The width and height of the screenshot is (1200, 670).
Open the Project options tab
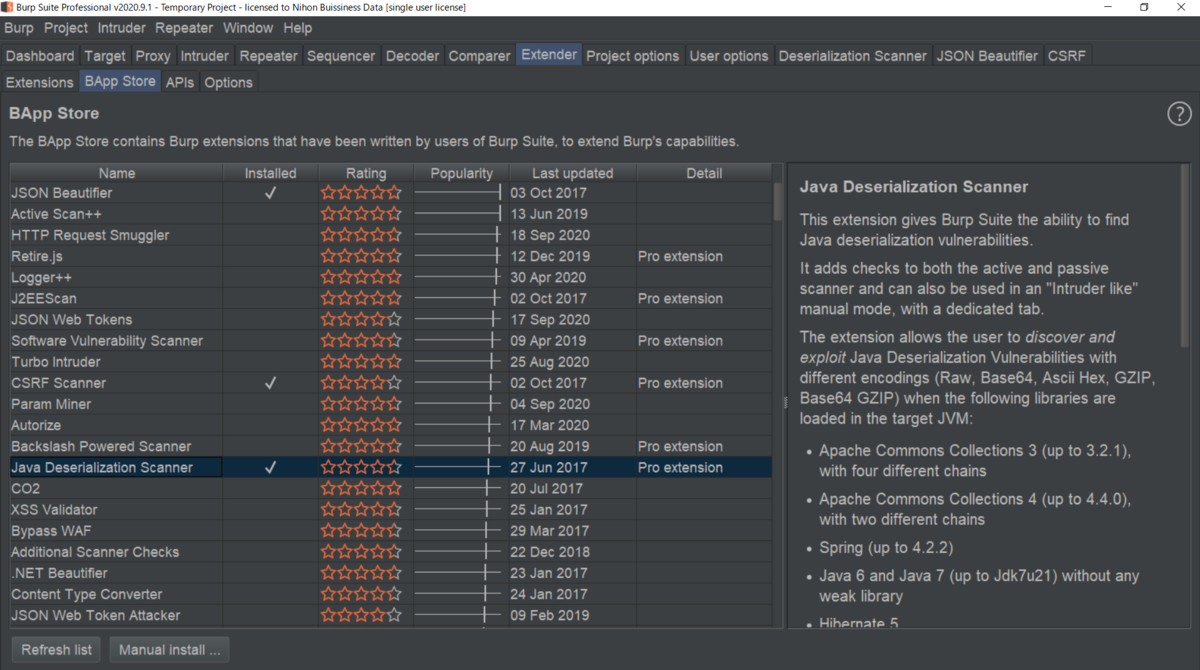633,56
